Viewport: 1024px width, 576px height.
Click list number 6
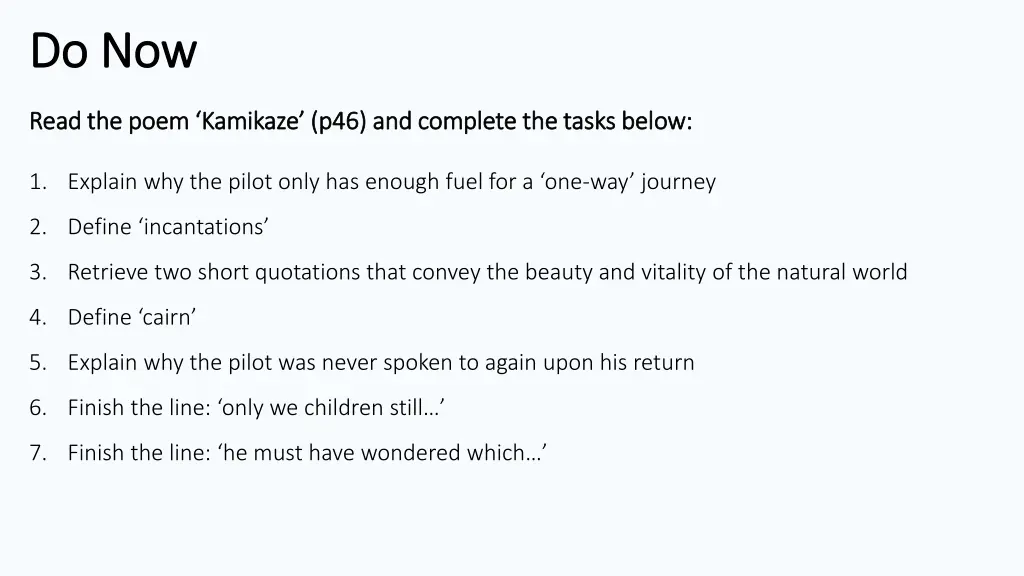tap(38, 408)
